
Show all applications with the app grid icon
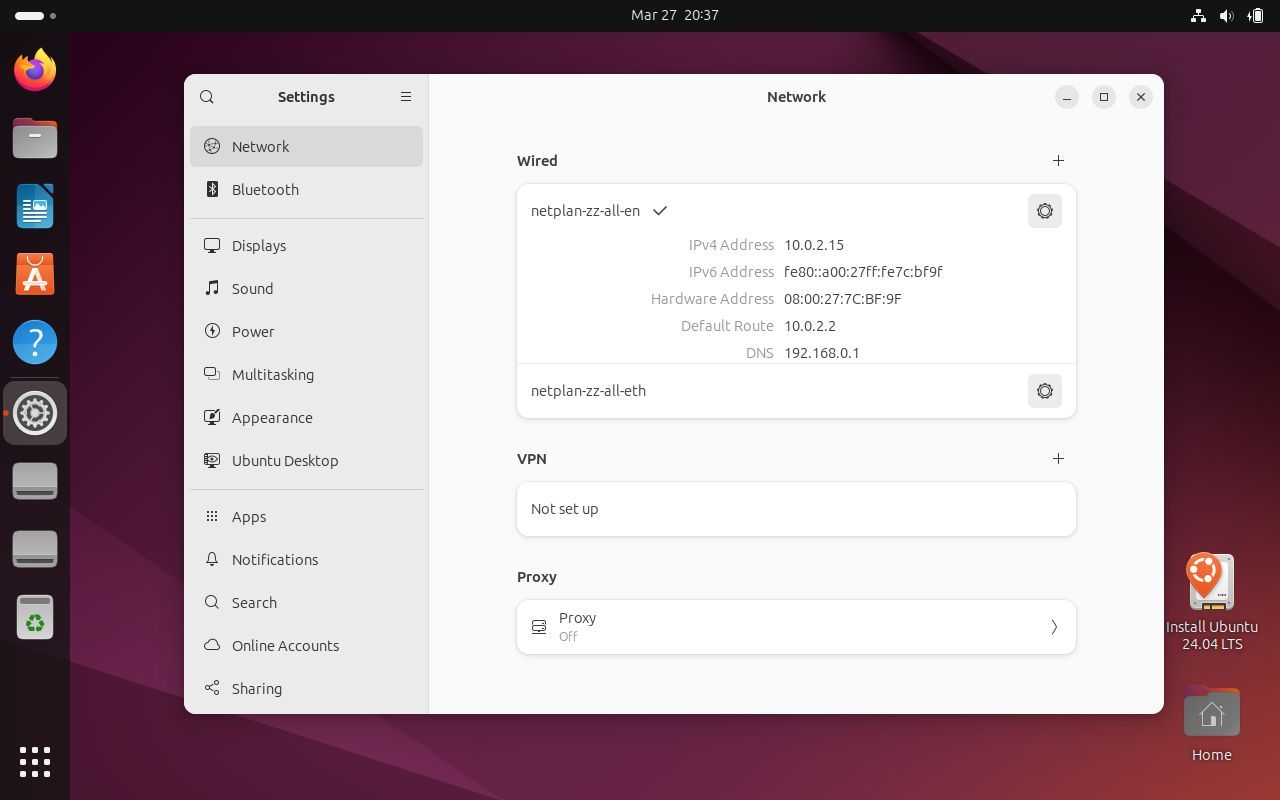coord(34,762)
